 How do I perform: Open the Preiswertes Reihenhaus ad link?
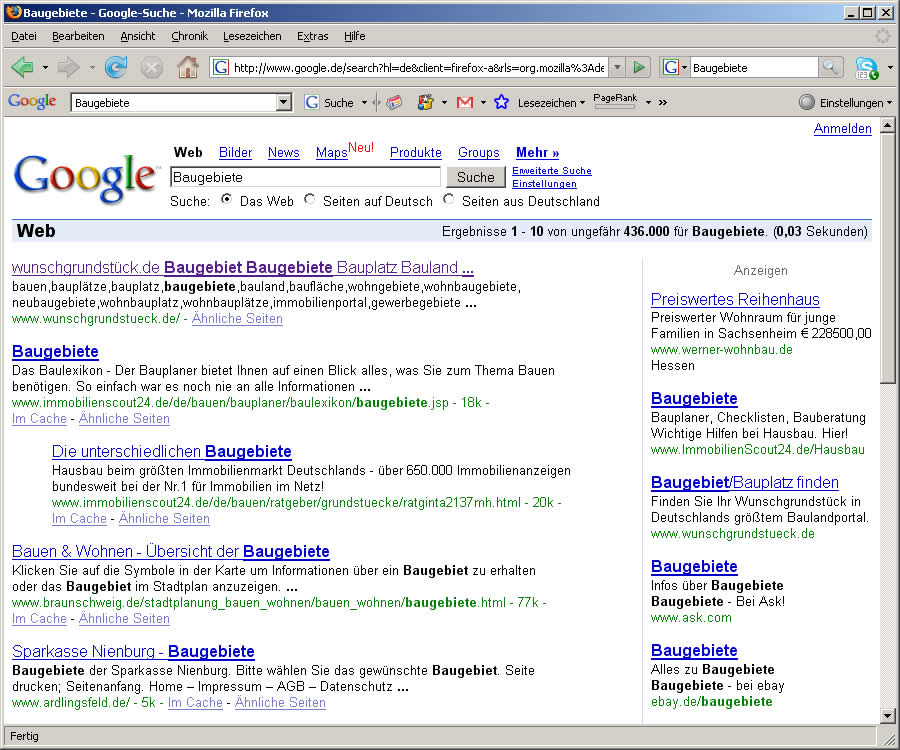(x=735, y=300)
